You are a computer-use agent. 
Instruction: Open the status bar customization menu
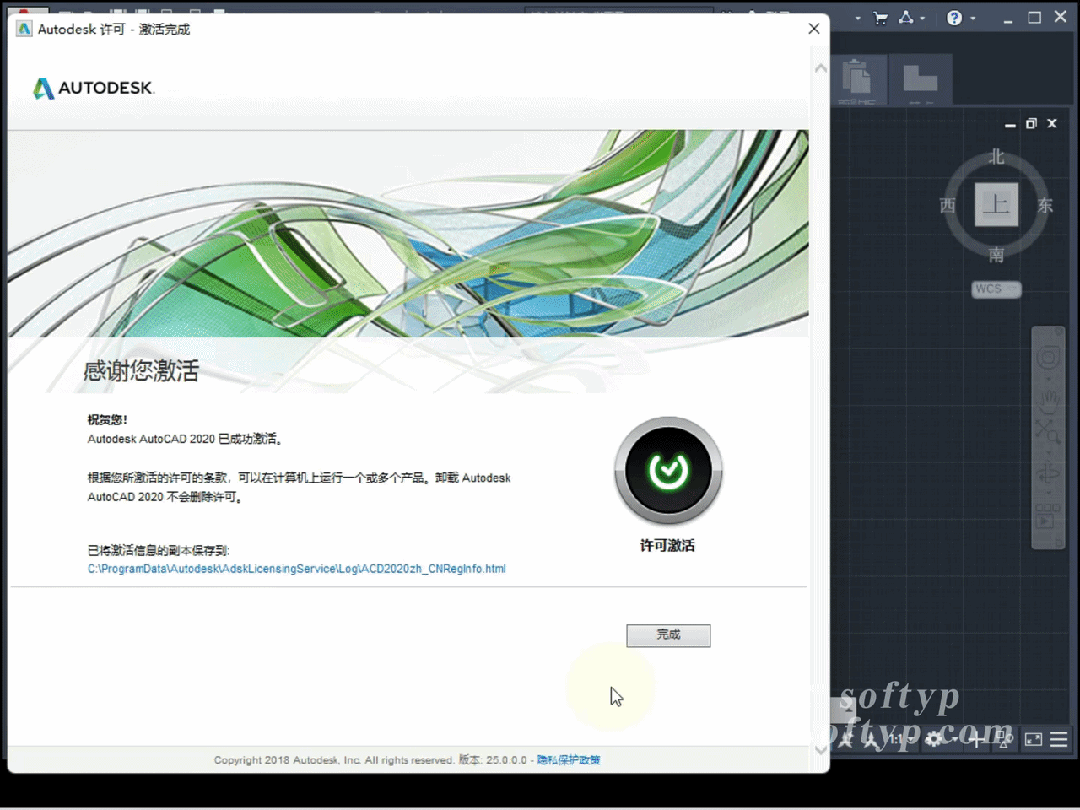pyautogui.click(x=1059, y=739)
